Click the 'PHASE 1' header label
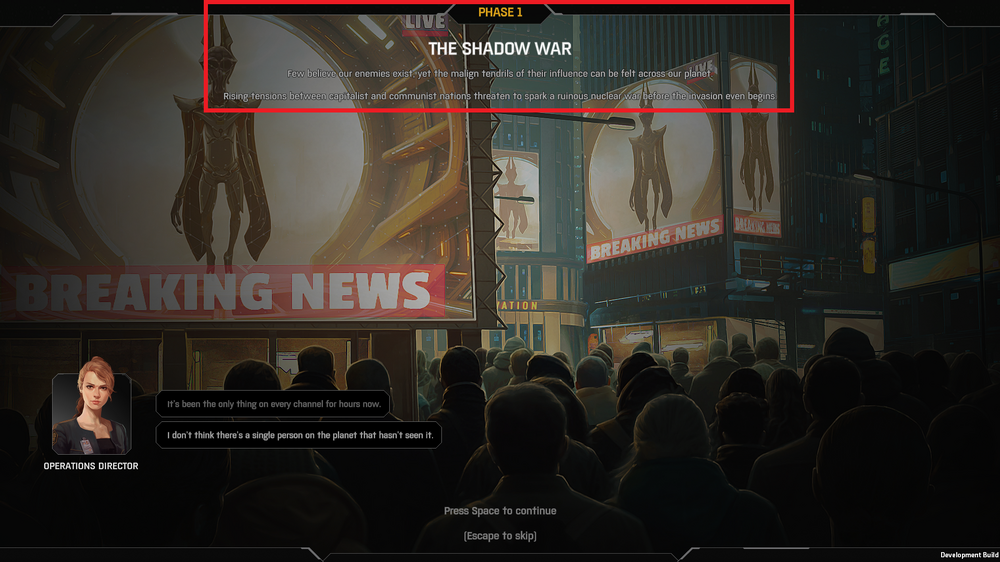The width and height of the screenshot is (1000, 562). pyautogui.click(x=500, y=12)
